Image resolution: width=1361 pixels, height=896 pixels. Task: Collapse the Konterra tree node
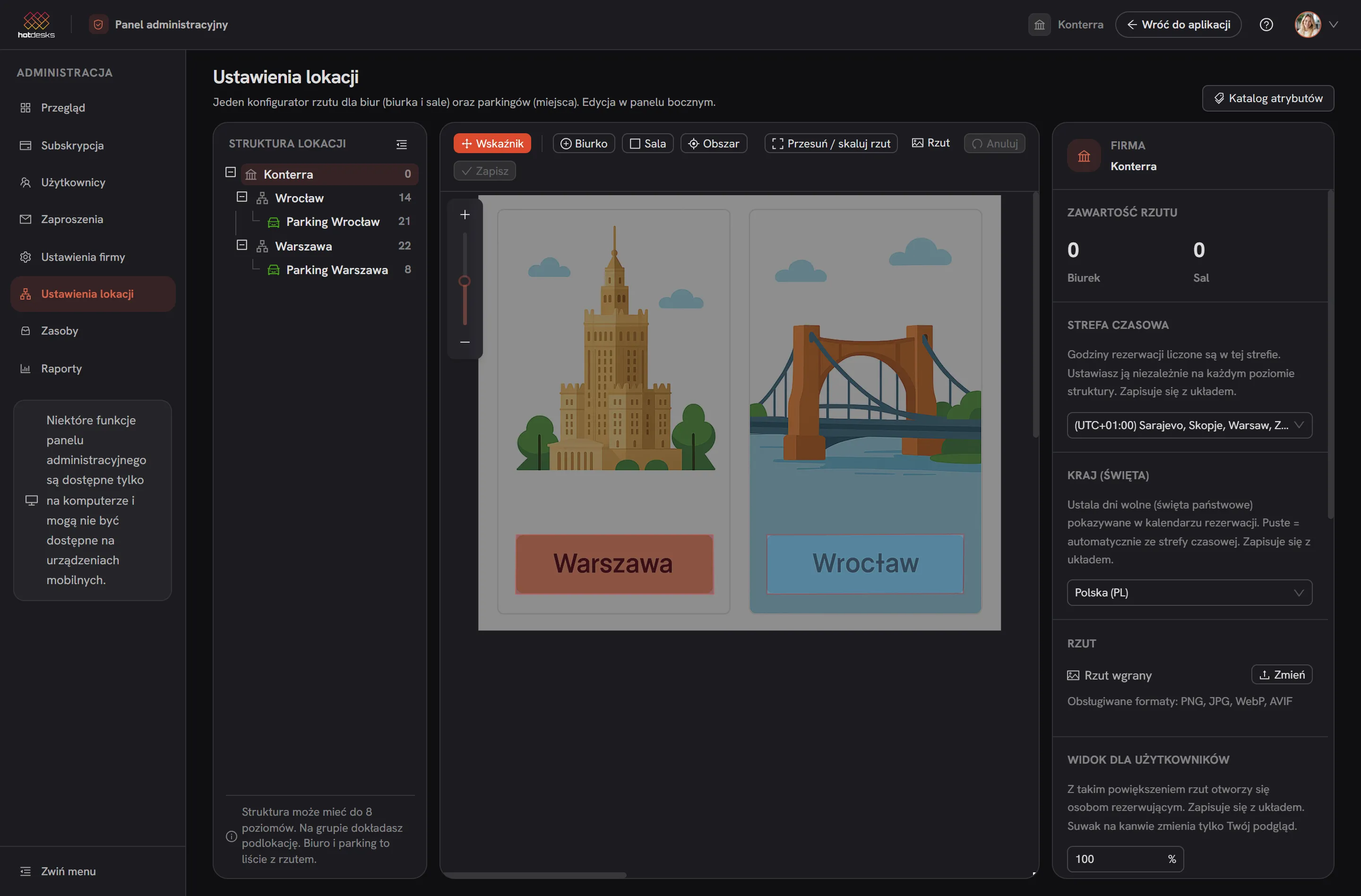tap(231, 172)
